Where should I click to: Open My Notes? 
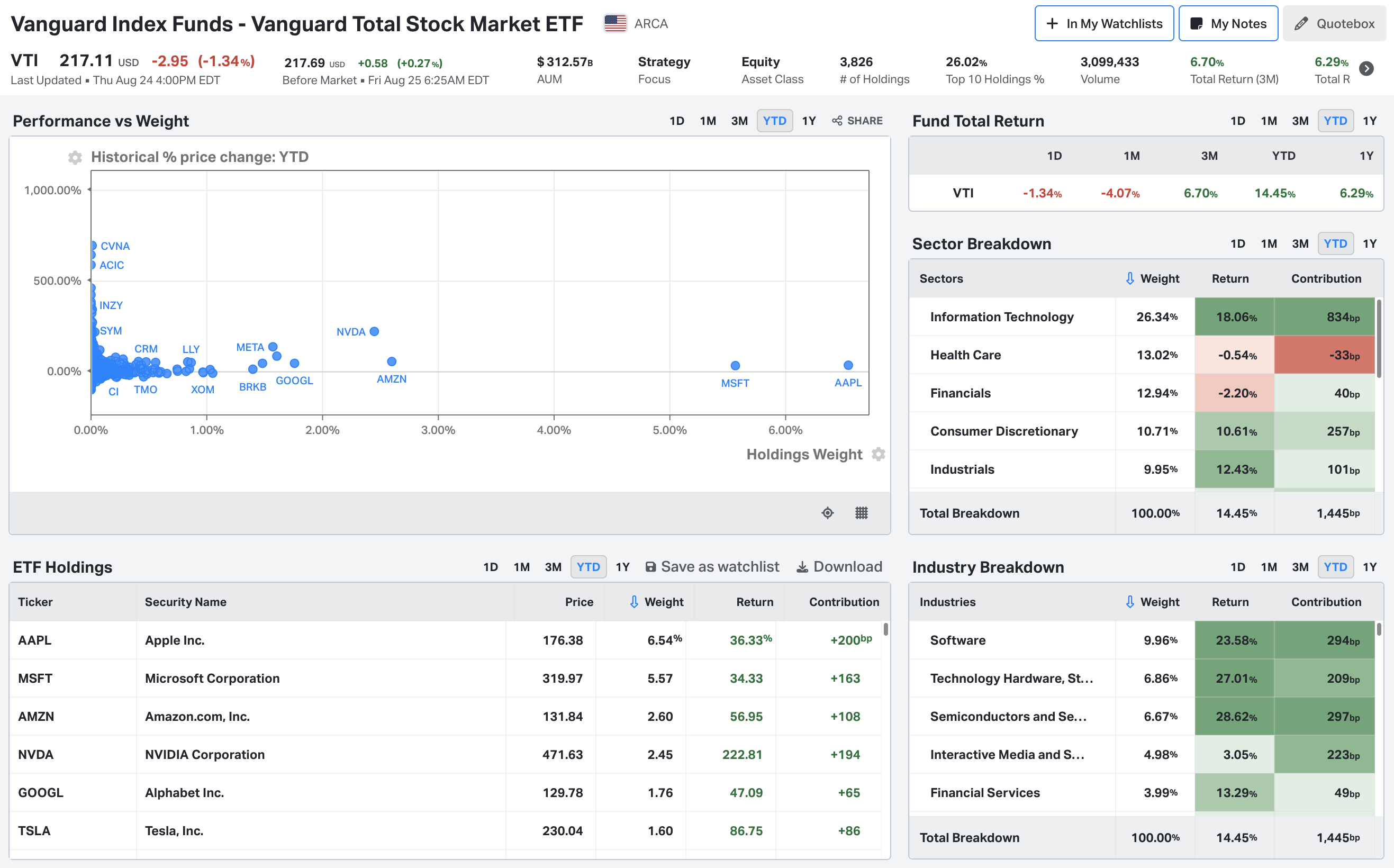[x=1228, y=23]
